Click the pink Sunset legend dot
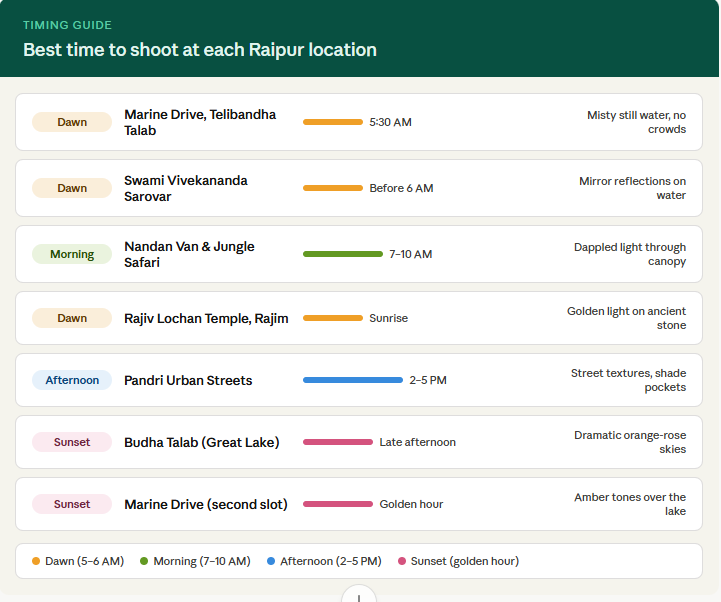 [401, 561]
